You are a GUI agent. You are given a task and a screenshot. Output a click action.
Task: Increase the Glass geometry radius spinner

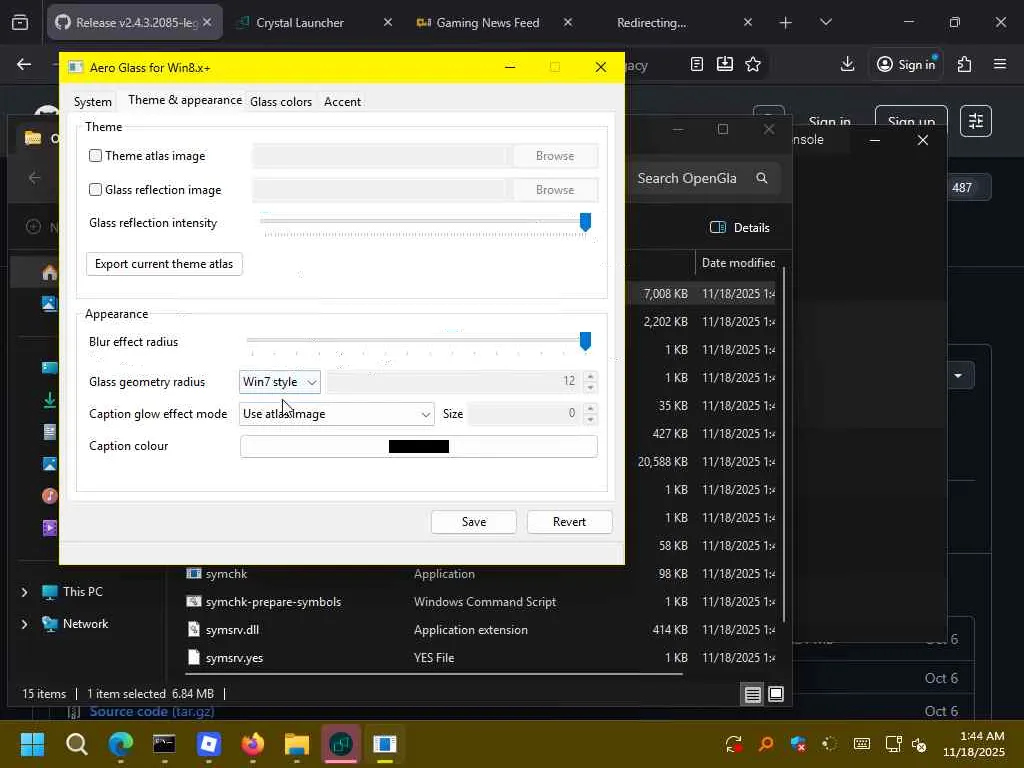(590, 376)
